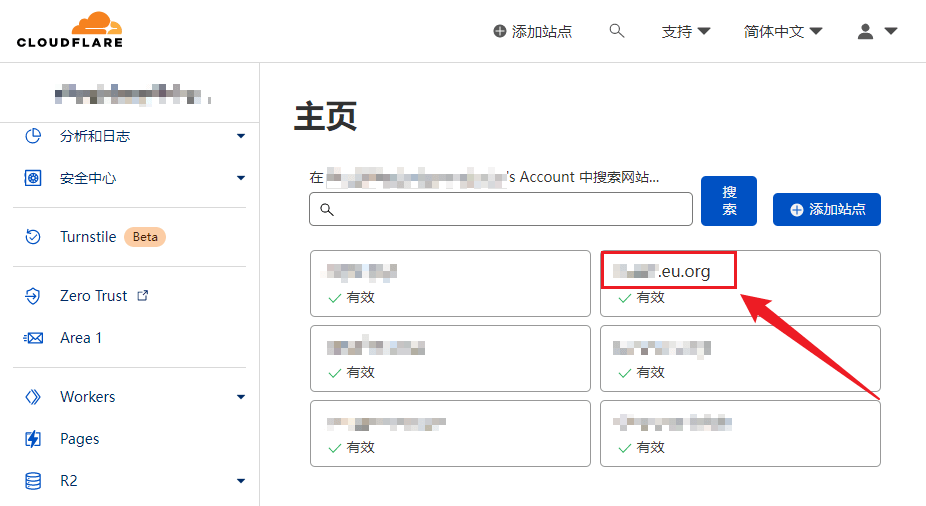Expand the R2 section arrow
926x506 pixels.
(241, 481)
